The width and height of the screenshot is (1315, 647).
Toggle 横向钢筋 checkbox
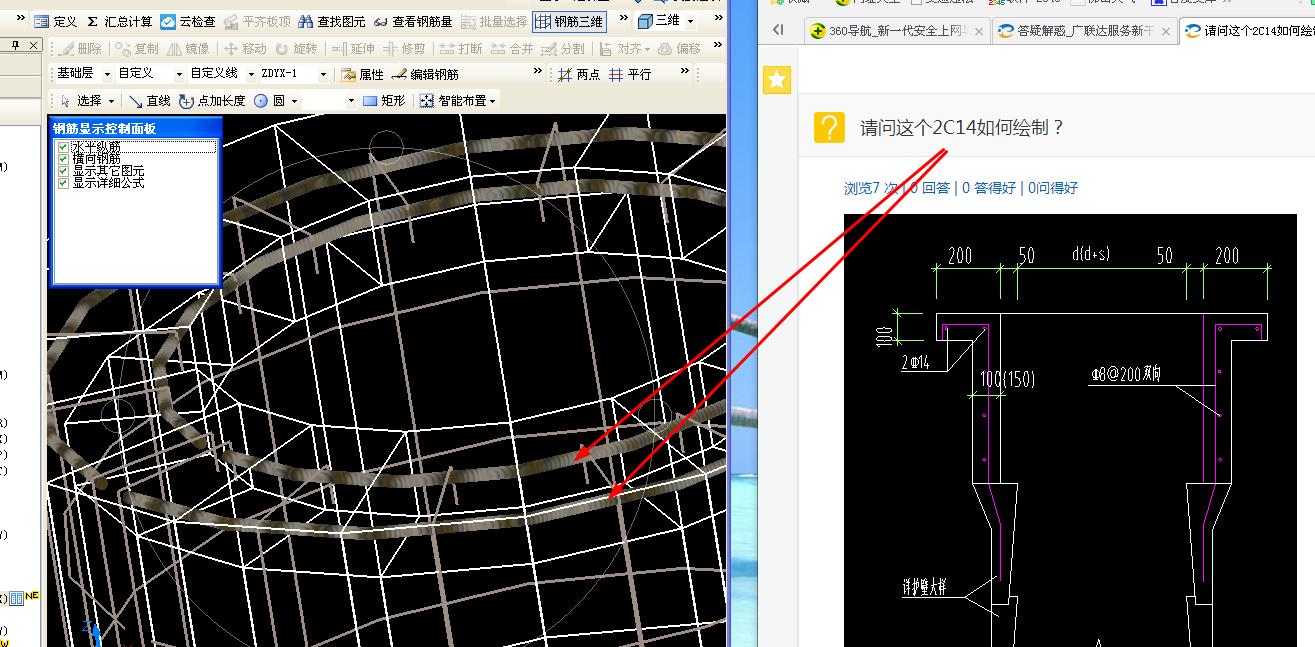[x=64, y=159]
